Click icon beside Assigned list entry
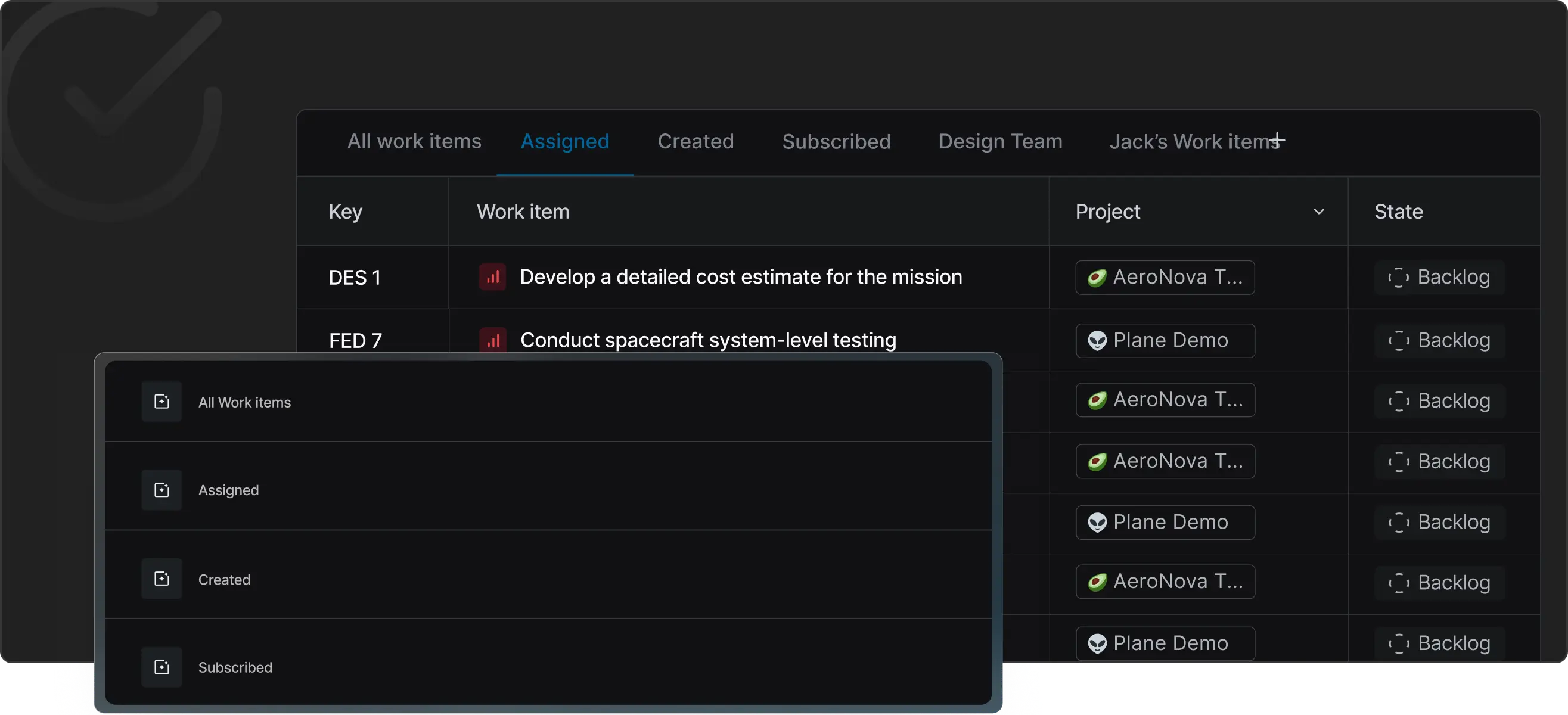1568x715 pixels. point(162,490)
